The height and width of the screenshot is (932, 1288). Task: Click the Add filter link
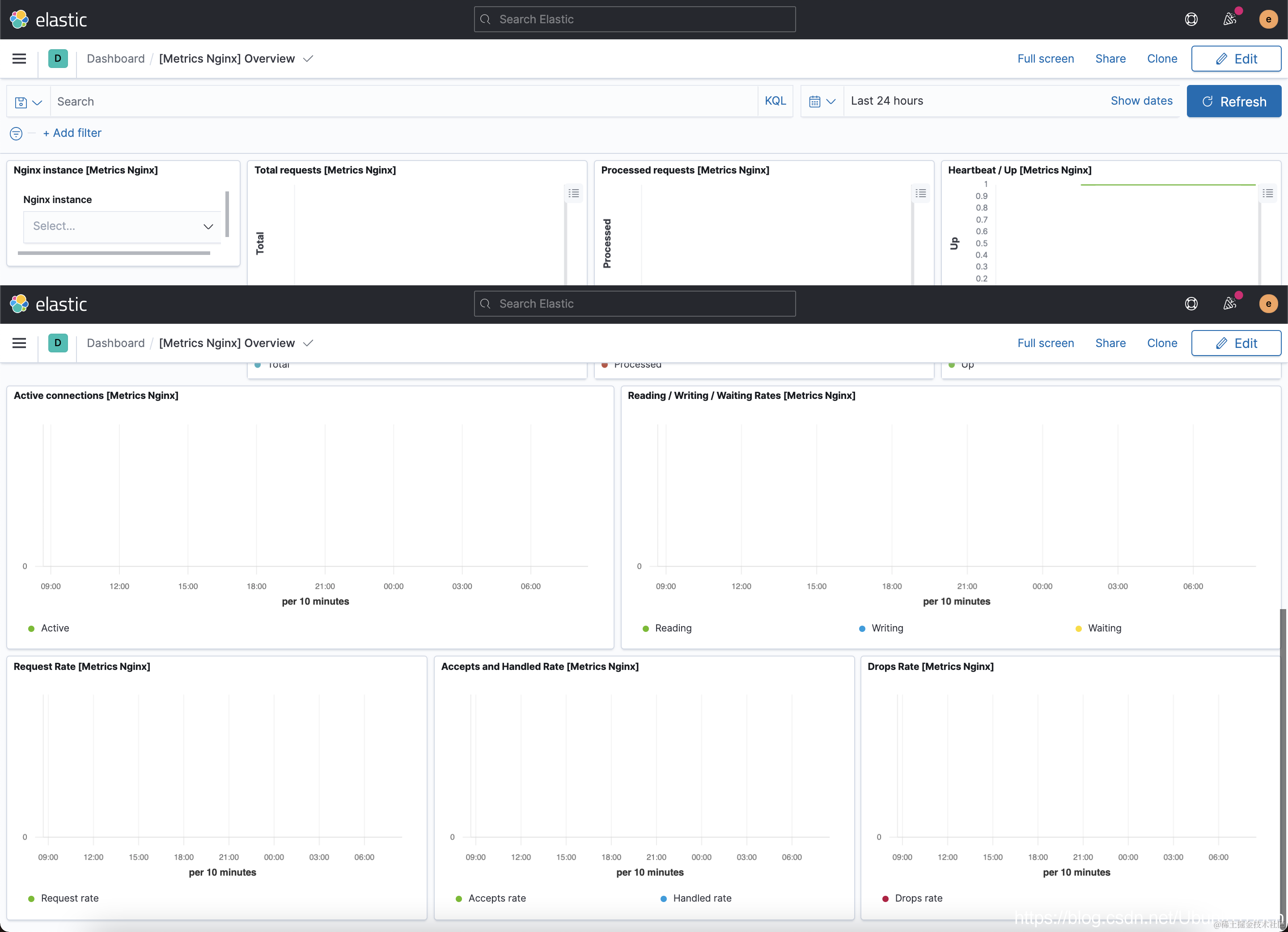tap(72, 133)
